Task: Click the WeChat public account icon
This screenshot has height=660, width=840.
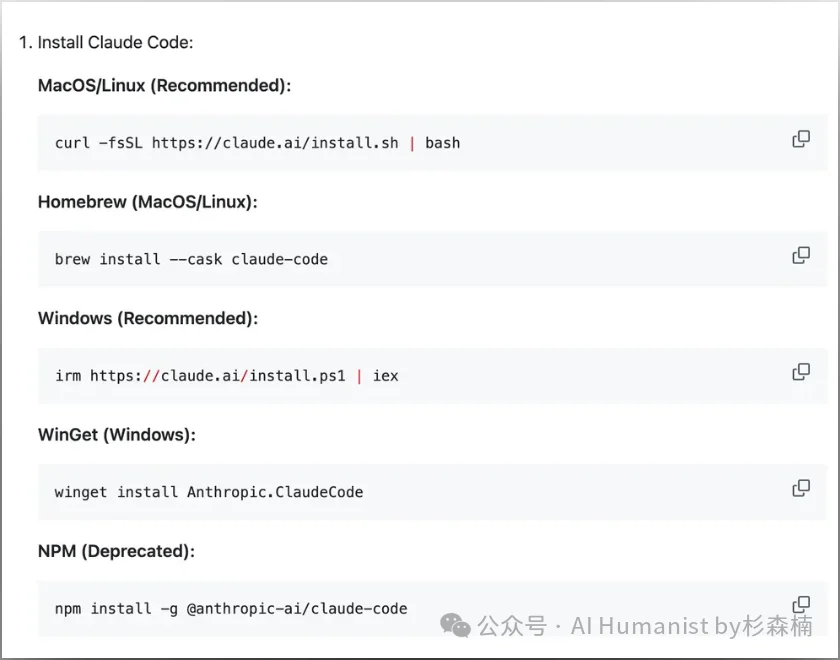Action: coord(455,627)
